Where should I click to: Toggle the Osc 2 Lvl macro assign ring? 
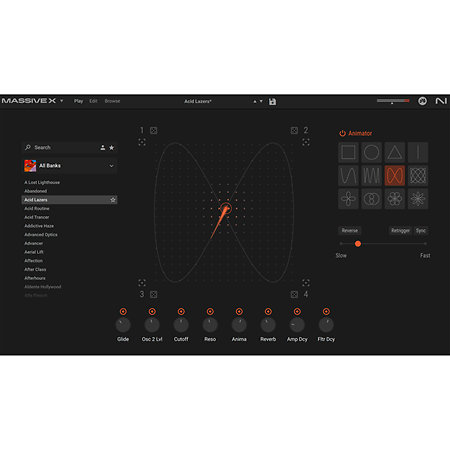point(152,311)
